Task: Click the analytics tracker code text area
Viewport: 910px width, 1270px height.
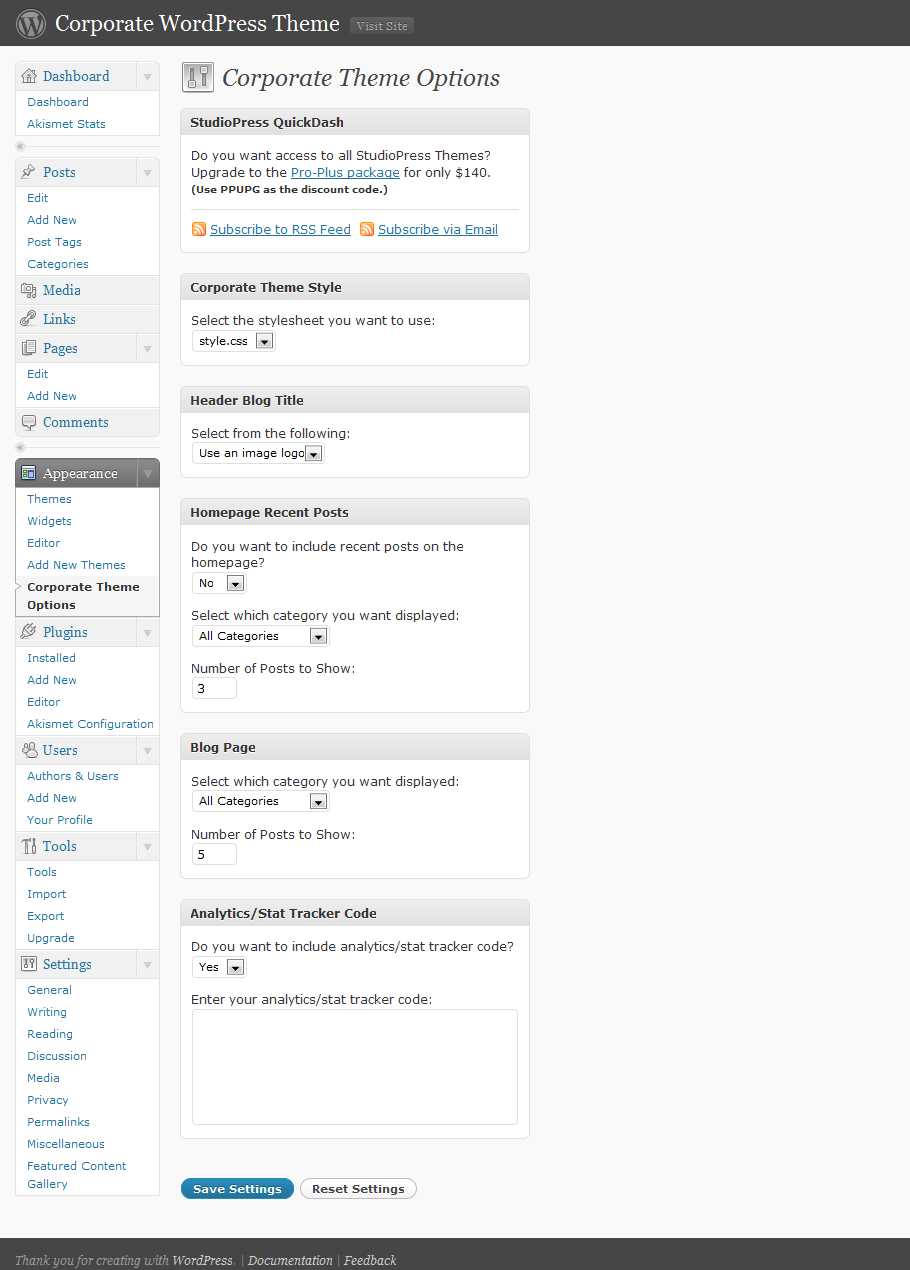Action: (x=355, y=1067)
